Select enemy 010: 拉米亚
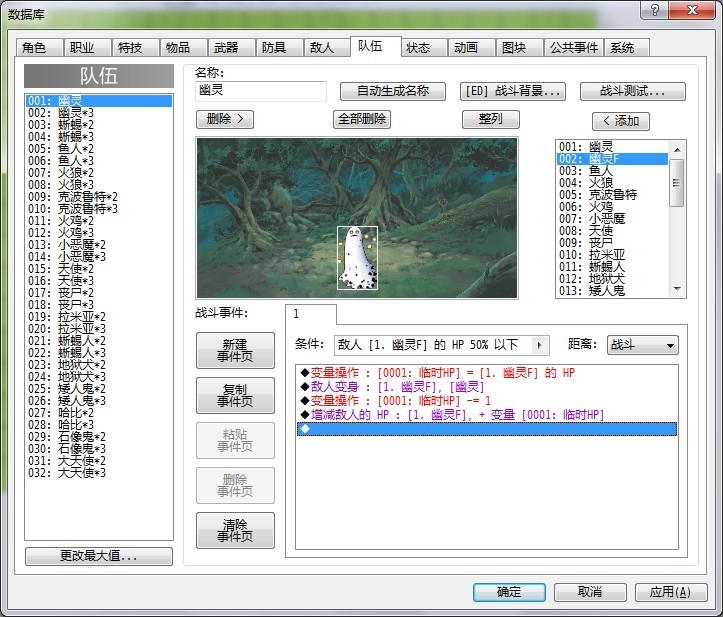This screenshot has width=723, height=617. [612, 255]
